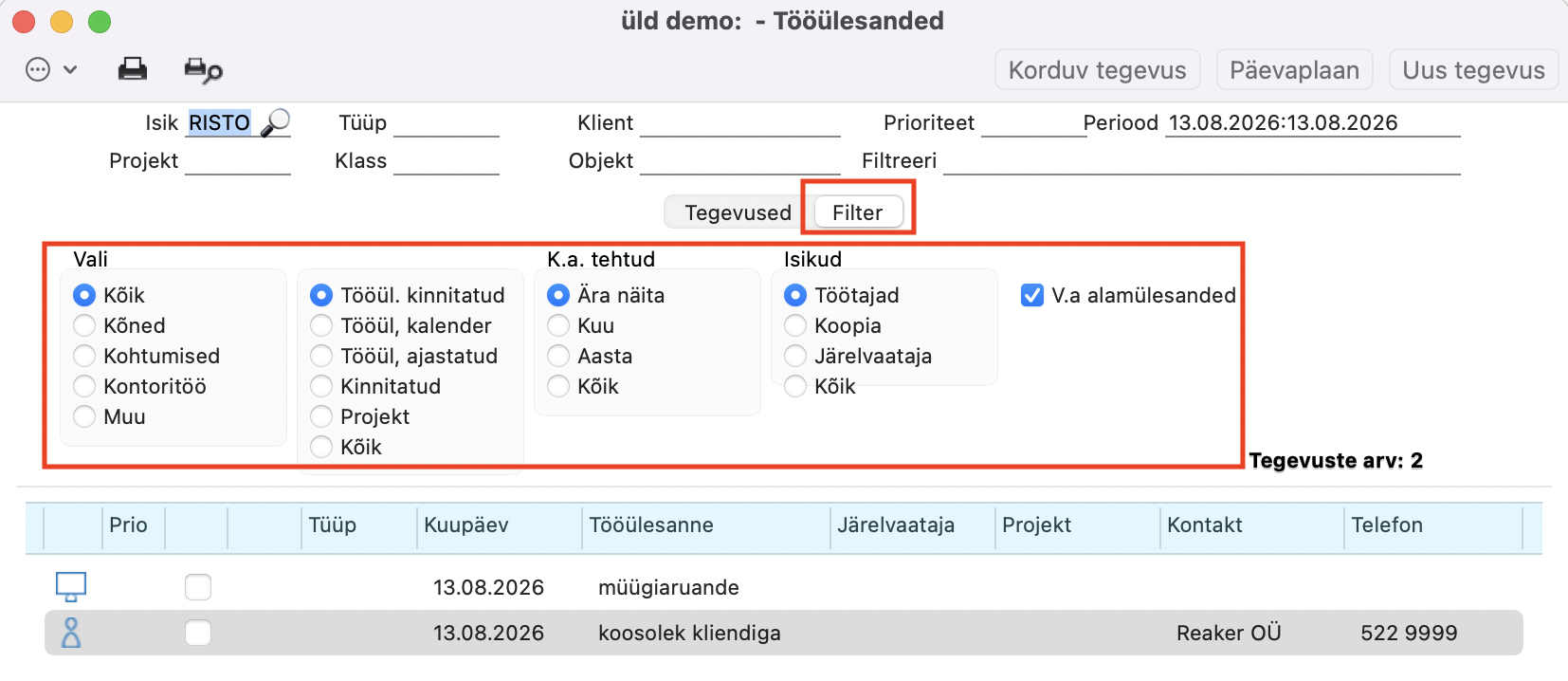Switch to the Tegevused tab
Screen dimensions: 1568x681
pos(738,212)
